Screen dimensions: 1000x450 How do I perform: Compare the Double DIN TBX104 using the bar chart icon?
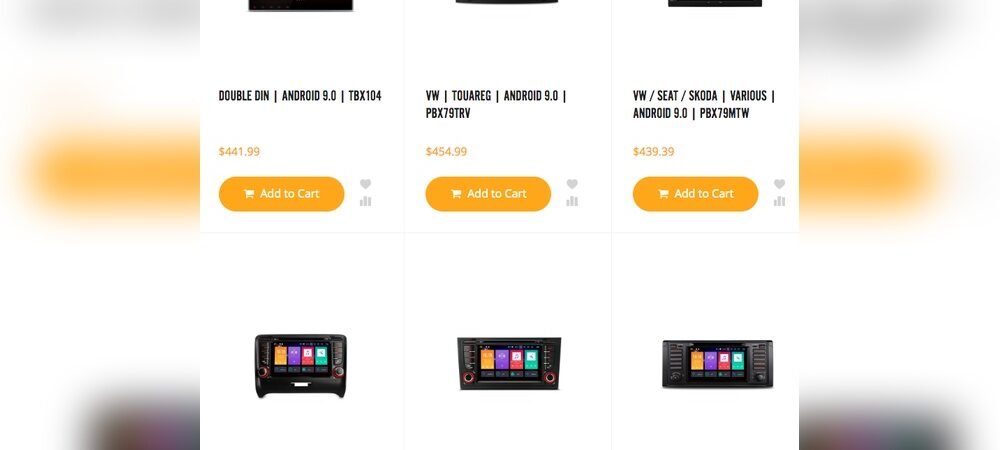point(365,201)
